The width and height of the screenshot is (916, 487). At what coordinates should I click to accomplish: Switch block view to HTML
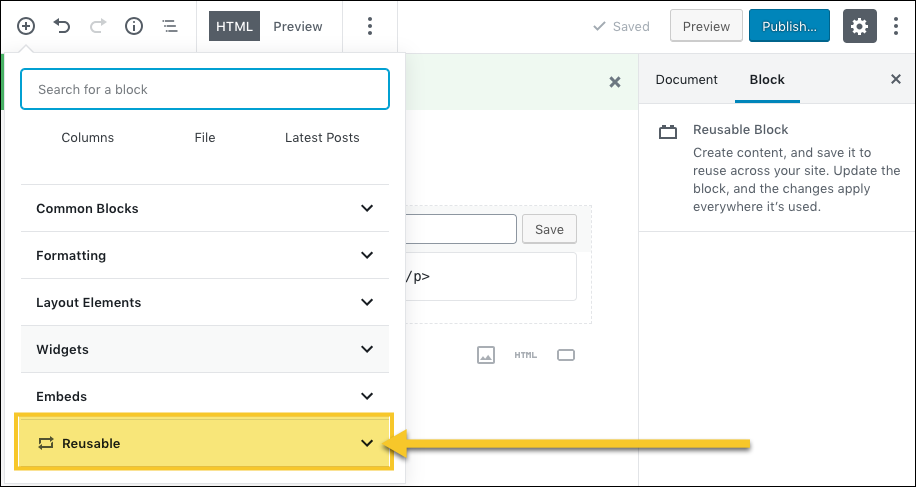(234, 26)
